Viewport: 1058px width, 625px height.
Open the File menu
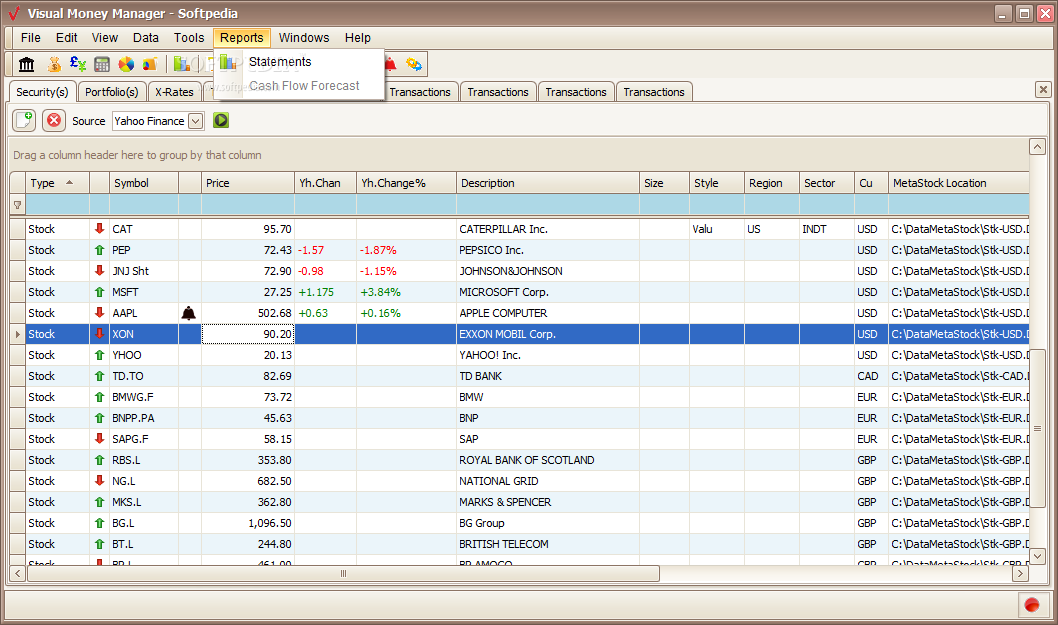pos(30,38)
